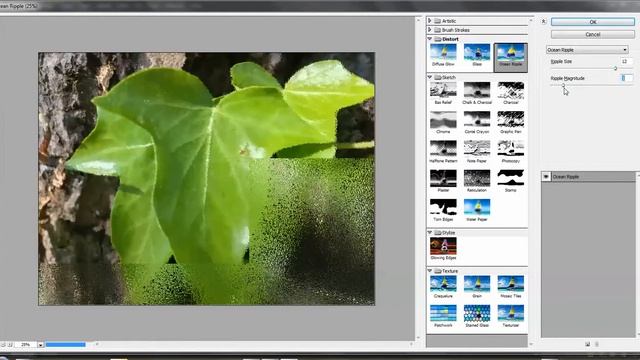
Task: Open the preview zoom percentage dropdown
Action: 40,345
